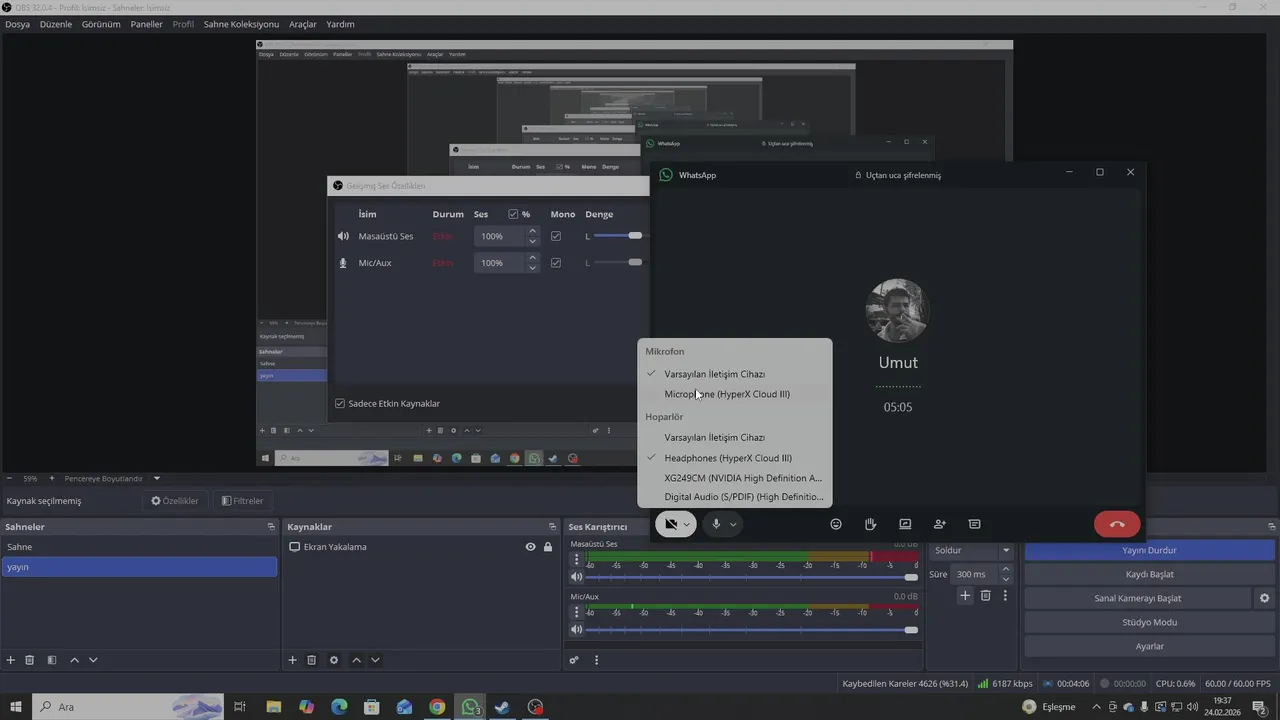Image resolution: width=1280 pixels, height=720 pixels.
Task: Toggle Mono checkbox for Masaüstü Ses
Action: (x=556, y=236)
